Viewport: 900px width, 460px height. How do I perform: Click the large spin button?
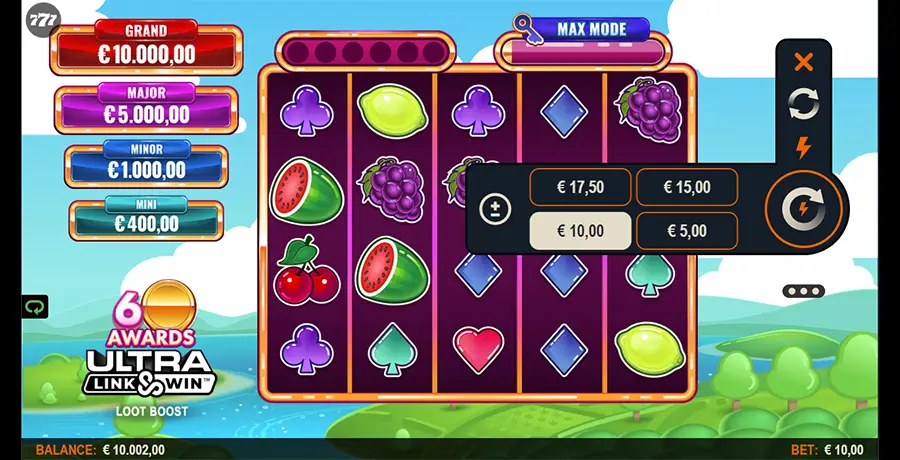(804, 209)
